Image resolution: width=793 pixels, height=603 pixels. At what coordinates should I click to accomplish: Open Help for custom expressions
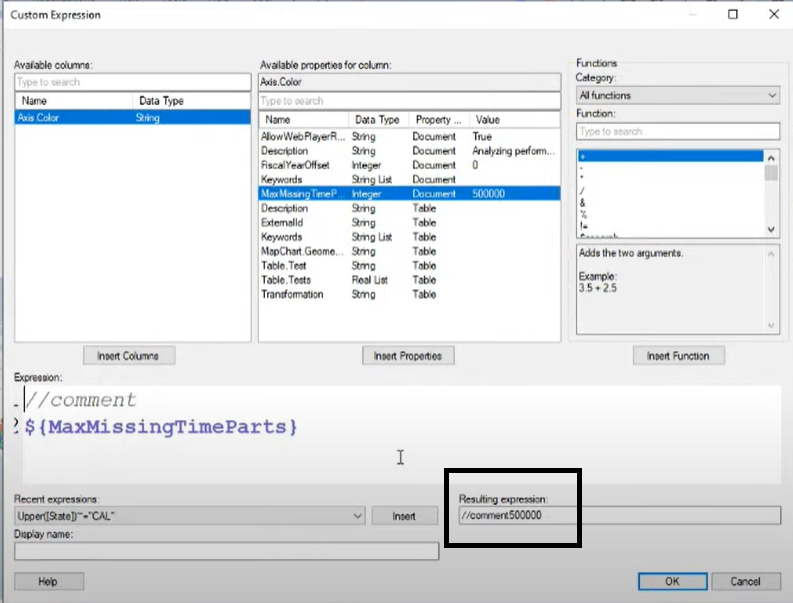48,581
